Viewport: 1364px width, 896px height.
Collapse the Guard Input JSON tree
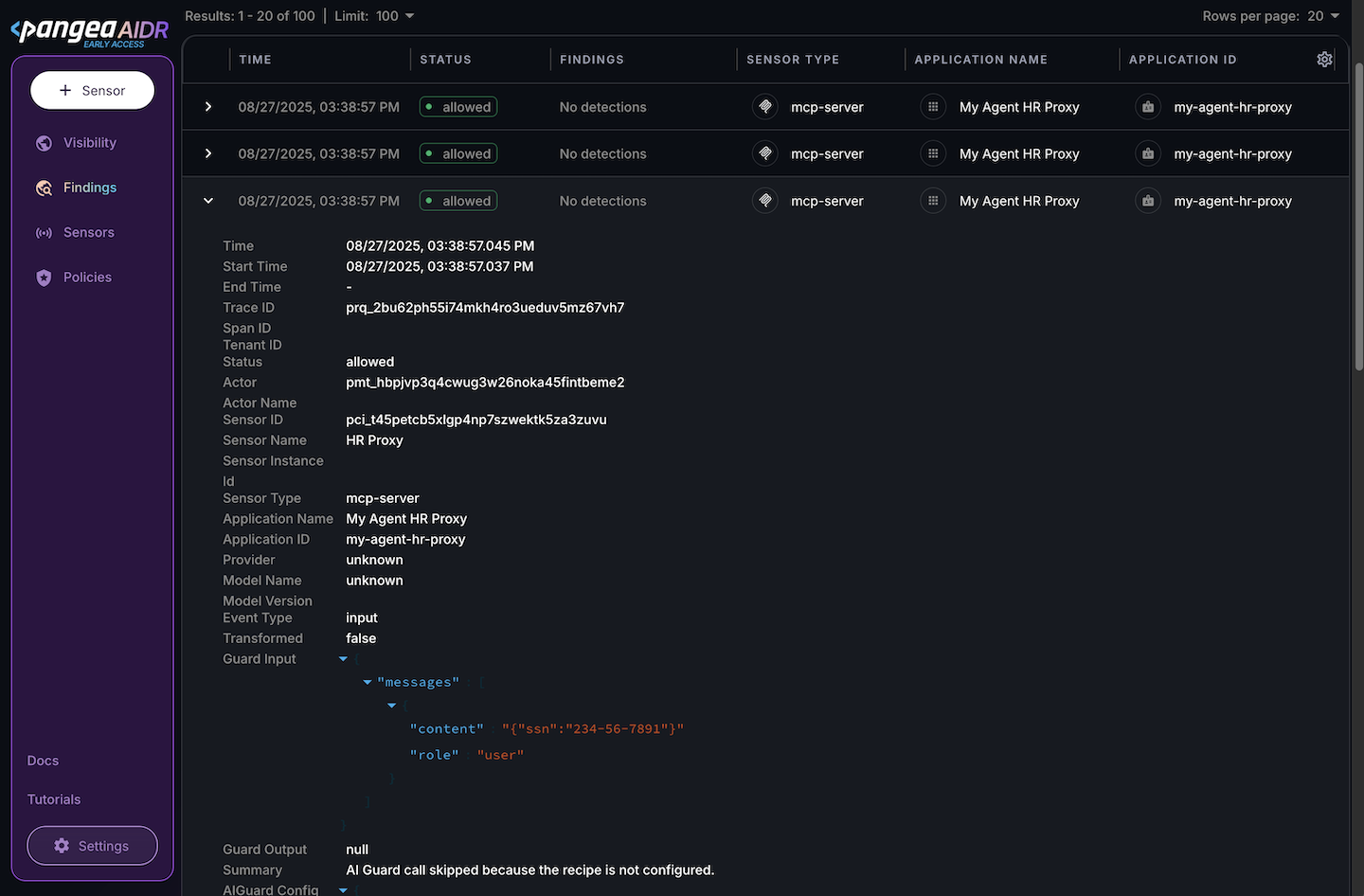(x=343, y=659)
